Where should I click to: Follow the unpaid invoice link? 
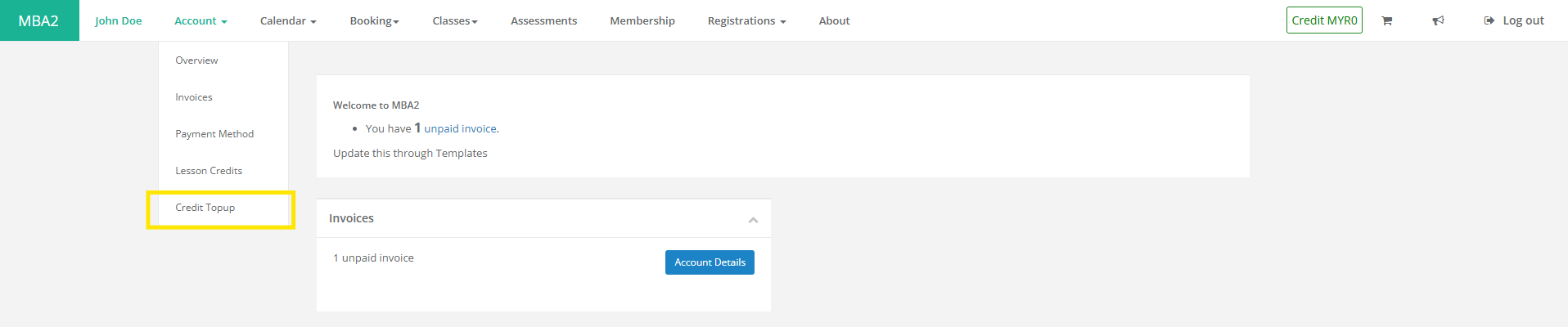coord(460,129)
